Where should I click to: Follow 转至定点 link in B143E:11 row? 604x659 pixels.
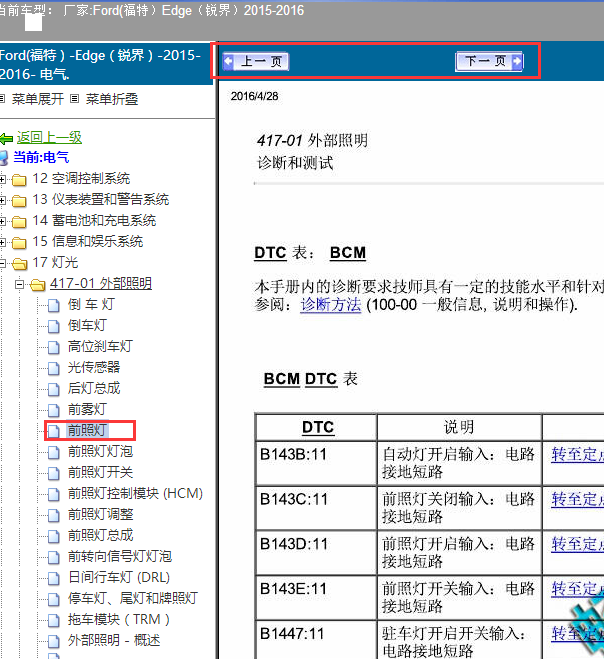(578, 589)
